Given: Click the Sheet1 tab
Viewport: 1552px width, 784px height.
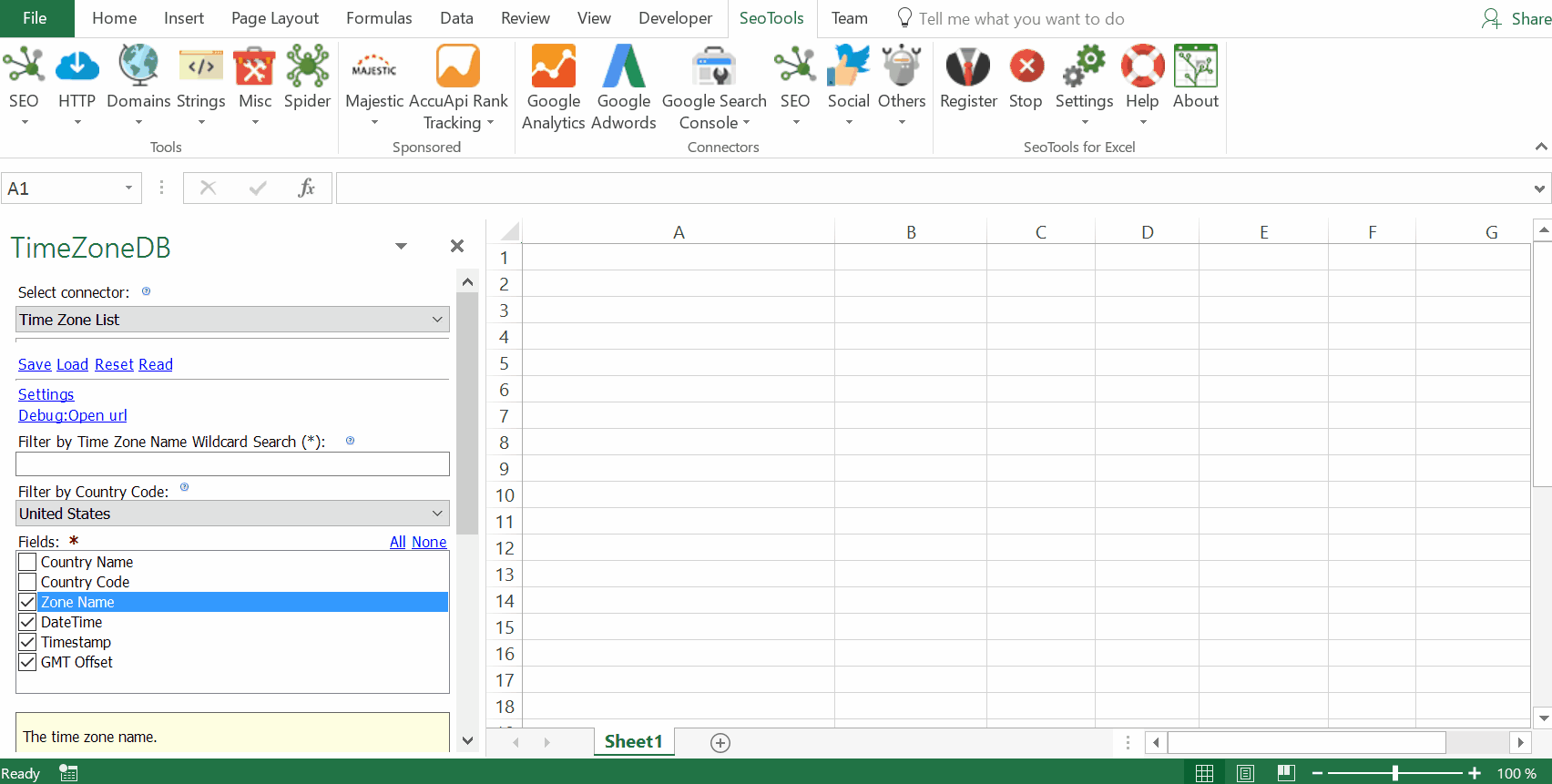Looking at the screenshot, I should click(634, 742).
